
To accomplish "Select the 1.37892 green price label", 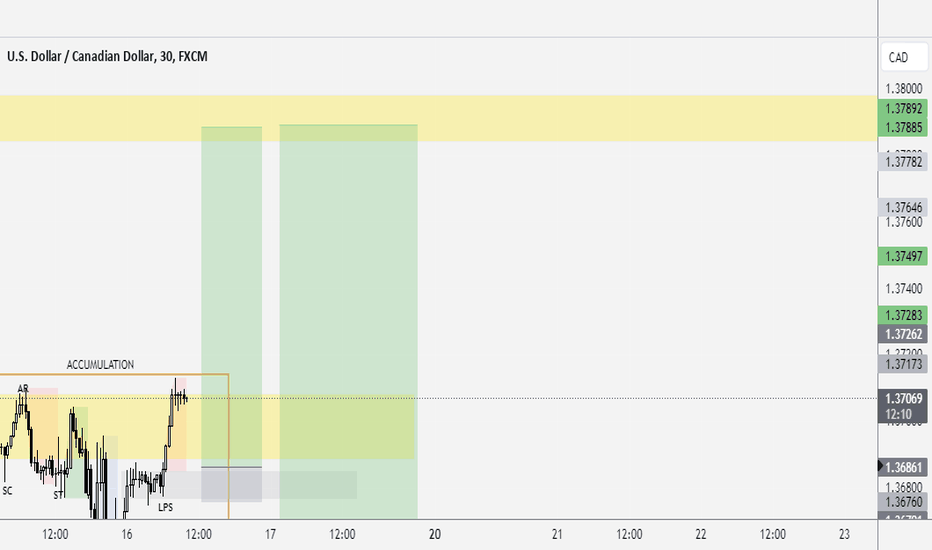I will (x=903, y=109).
